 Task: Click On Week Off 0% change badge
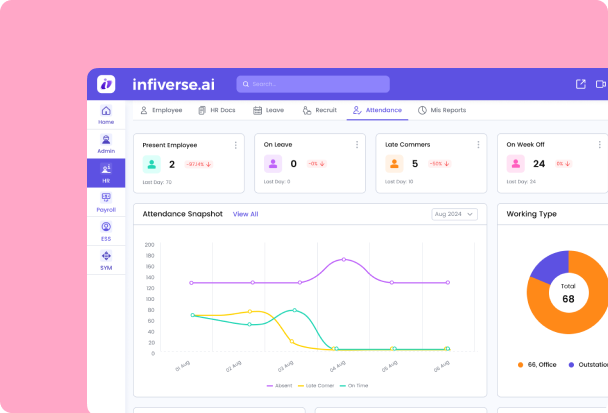pos(563,164)
